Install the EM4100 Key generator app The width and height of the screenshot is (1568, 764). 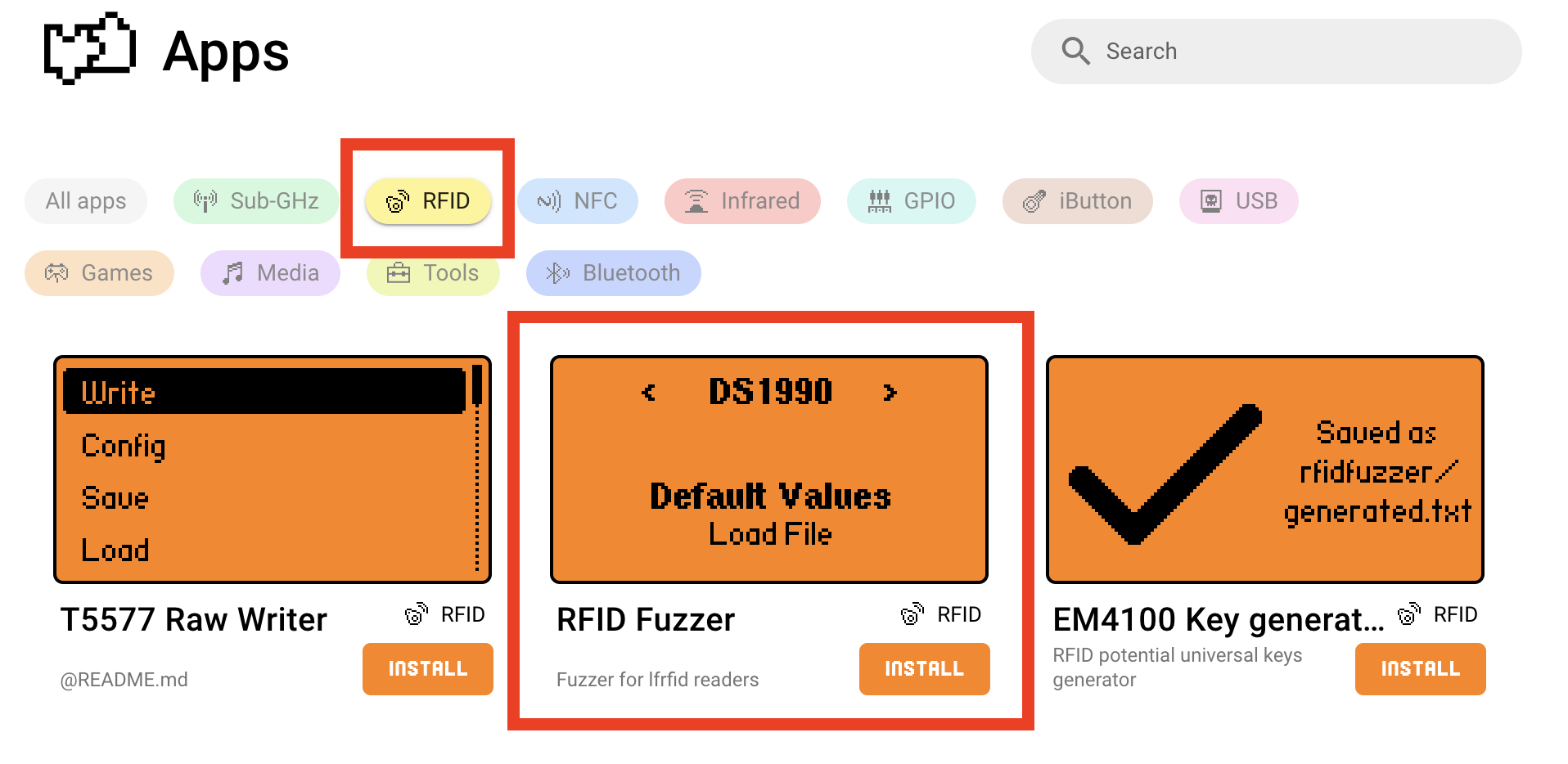[1420, 668]
